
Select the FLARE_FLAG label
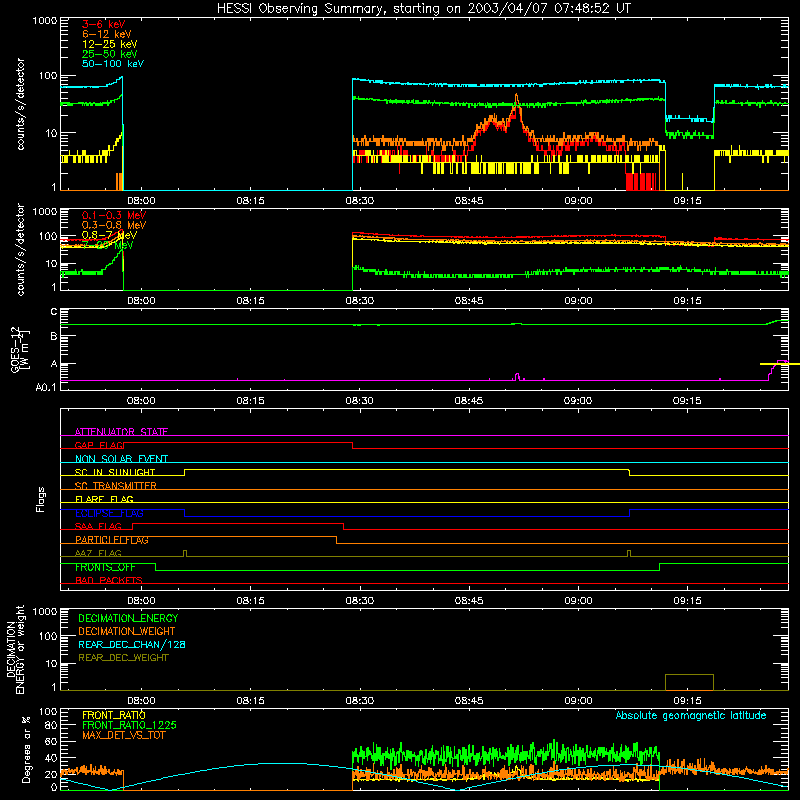(104, 499)
